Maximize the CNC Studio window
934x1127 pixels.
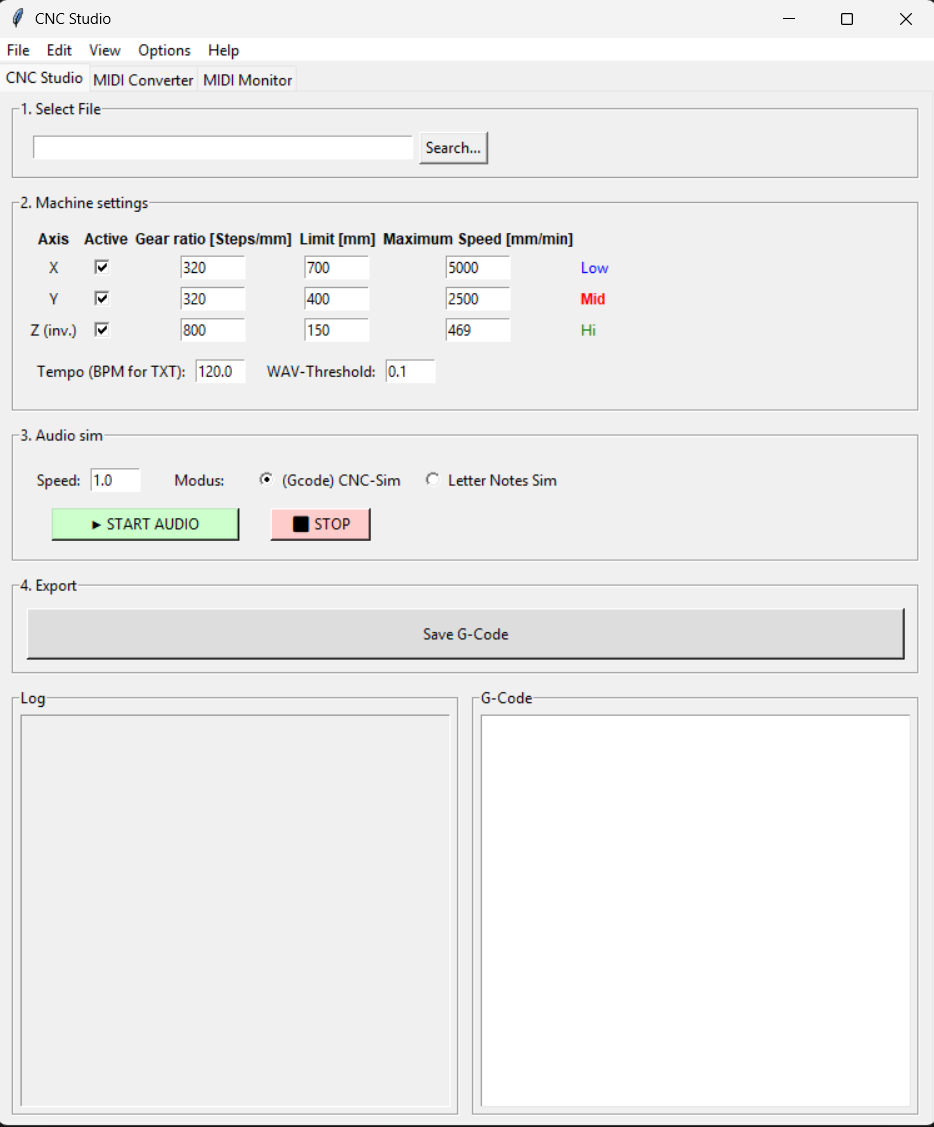[x=847, y=19]
